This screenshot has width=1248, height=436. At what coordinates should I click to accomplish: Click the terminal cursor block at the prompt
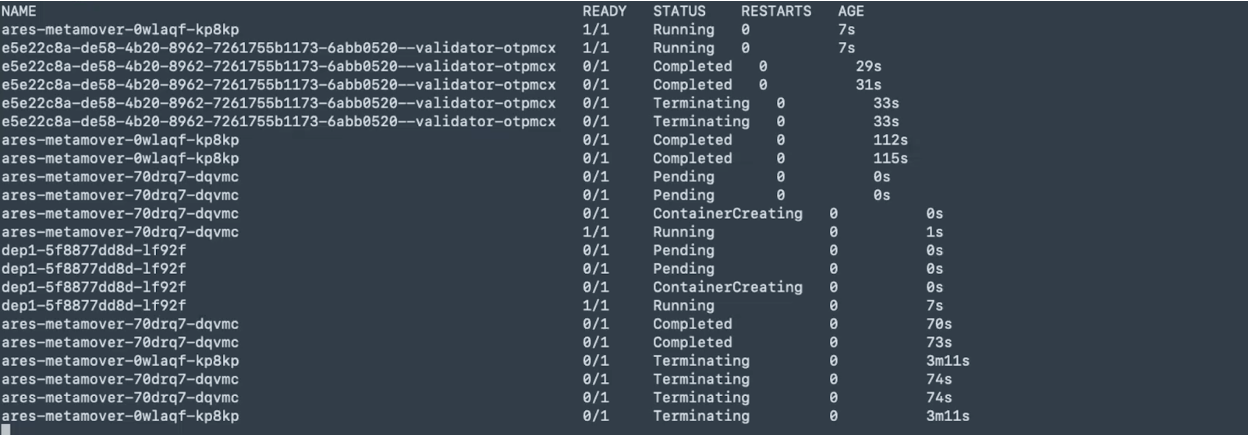coord(6,429)
